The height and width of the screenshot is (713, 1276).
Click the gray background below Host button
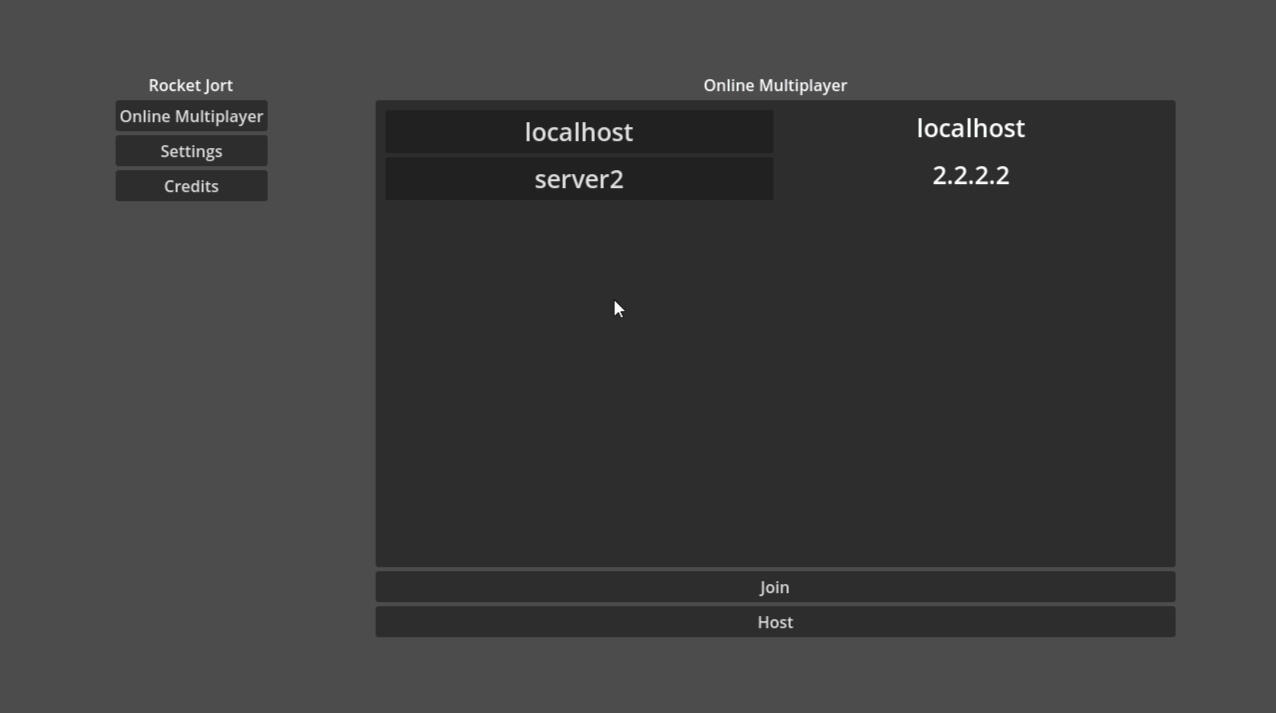tap(775, 675)
